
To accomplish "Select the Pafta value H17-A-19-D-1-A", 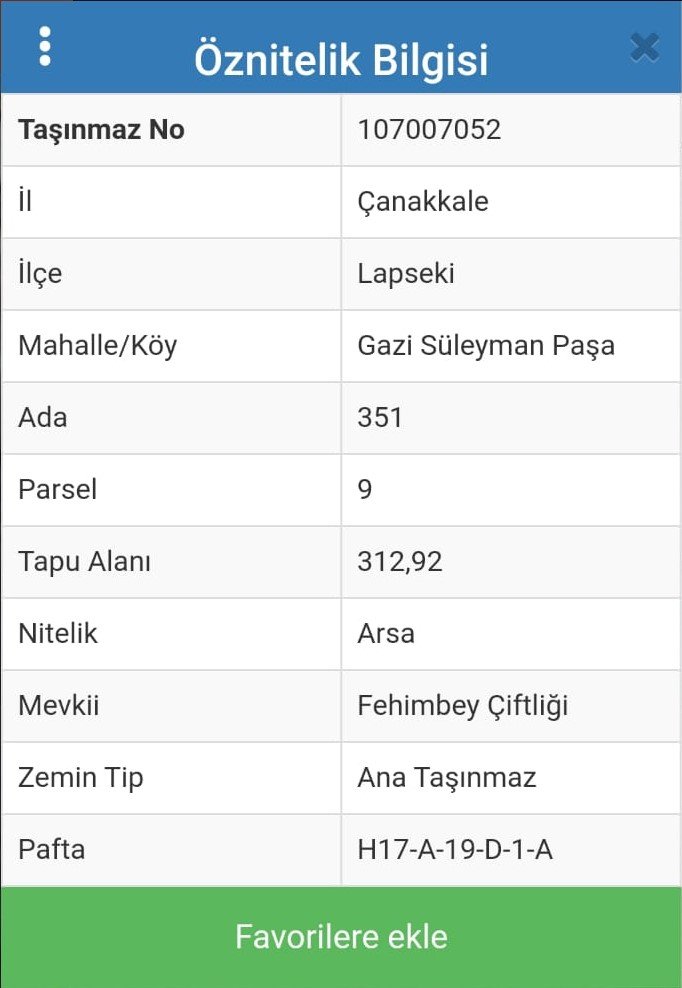I will [455, 849].
